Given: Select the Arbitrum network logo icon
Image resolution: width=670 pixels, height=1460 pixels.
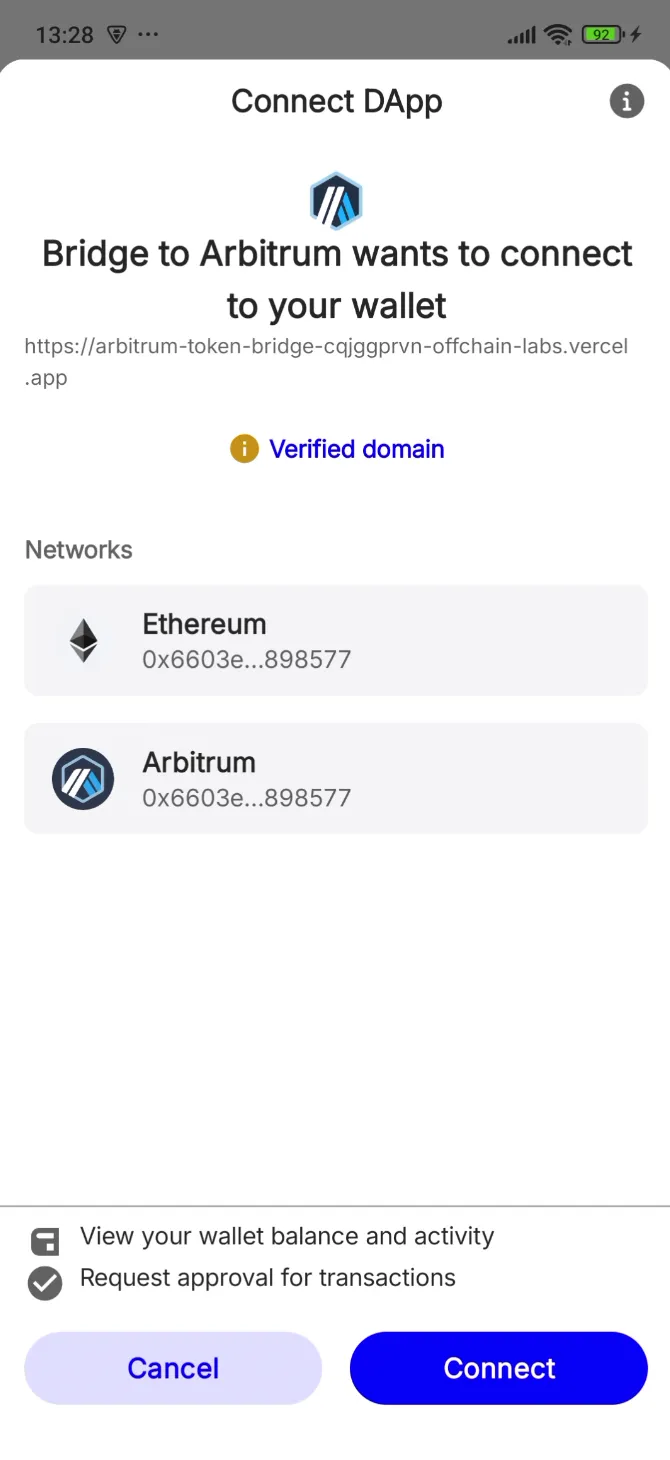Looking at the screenshot, I should 82,778.
